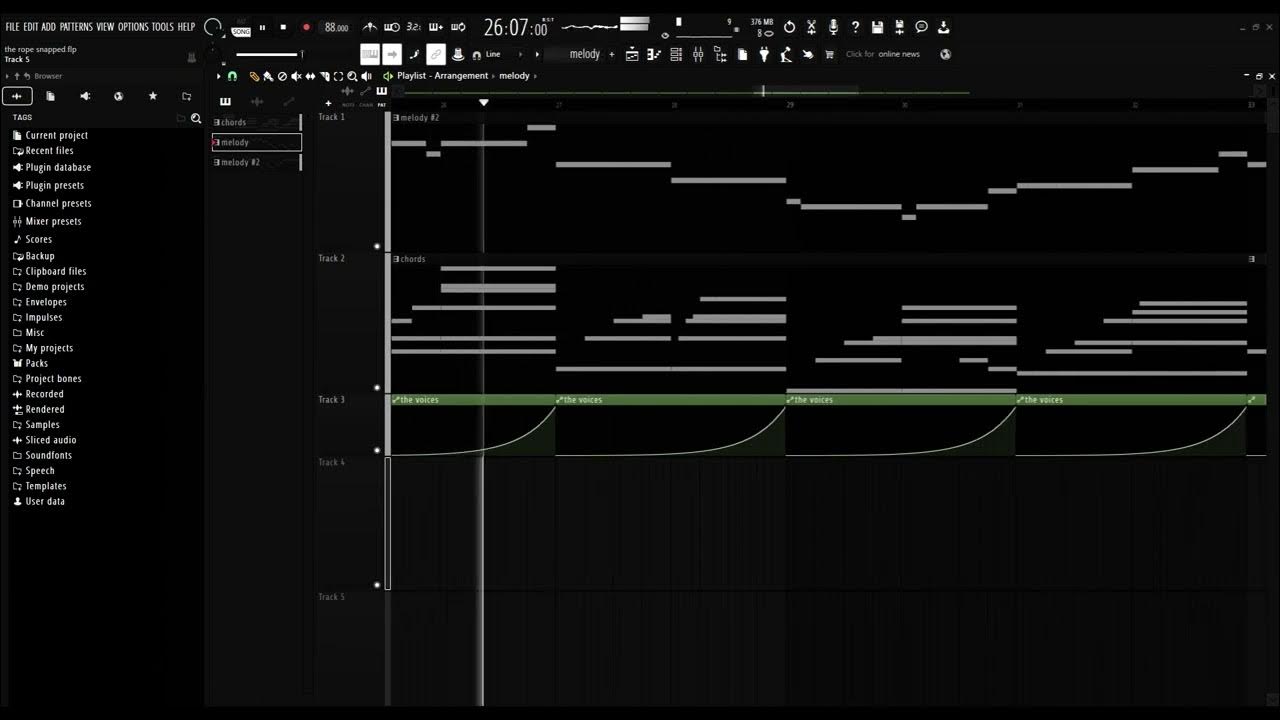Toggle PAT focus in playlist header

tap(381, 104)
